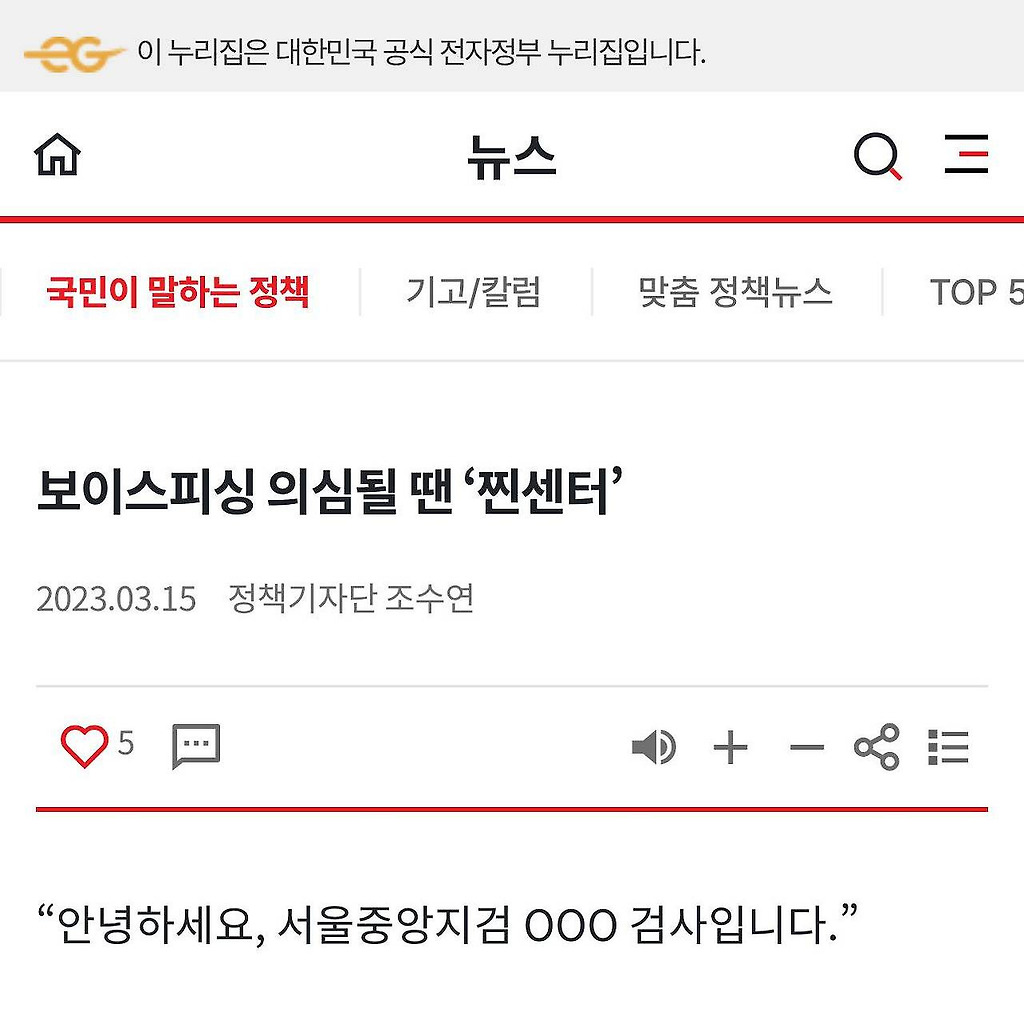Click the article headline 보이스피싱 의심될 땐 '찐센터'
Screen dimensions: 1024x1016
point(330,491)
